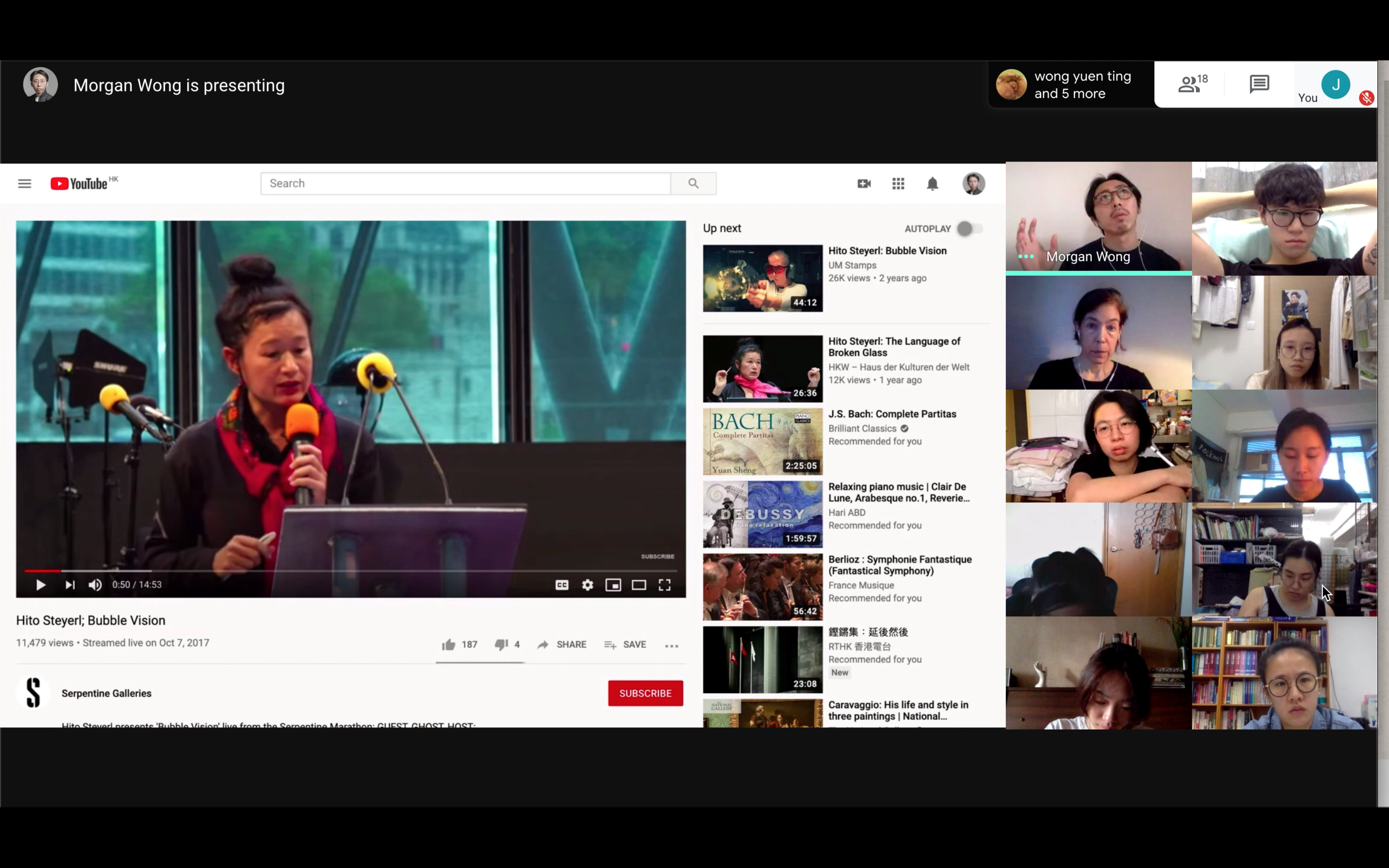This screenshot has width=1389, height=868.
Task: Show the meeting participants list
Action: point(1193,84)
